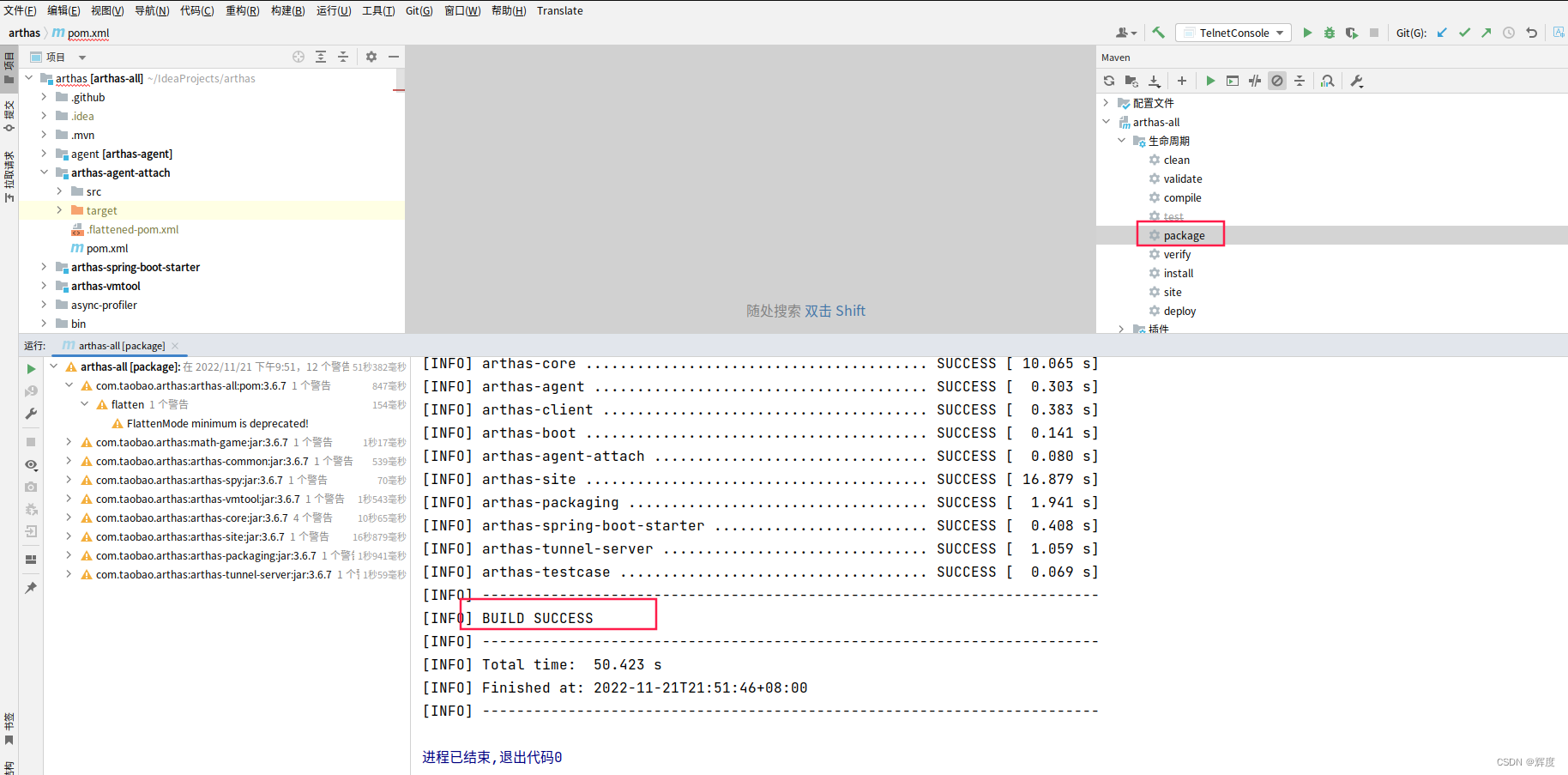Click locate file target icon in project panel
The height and width of the screenshot is (775, 1568).
pyautogui.click(x=299, y=57)
